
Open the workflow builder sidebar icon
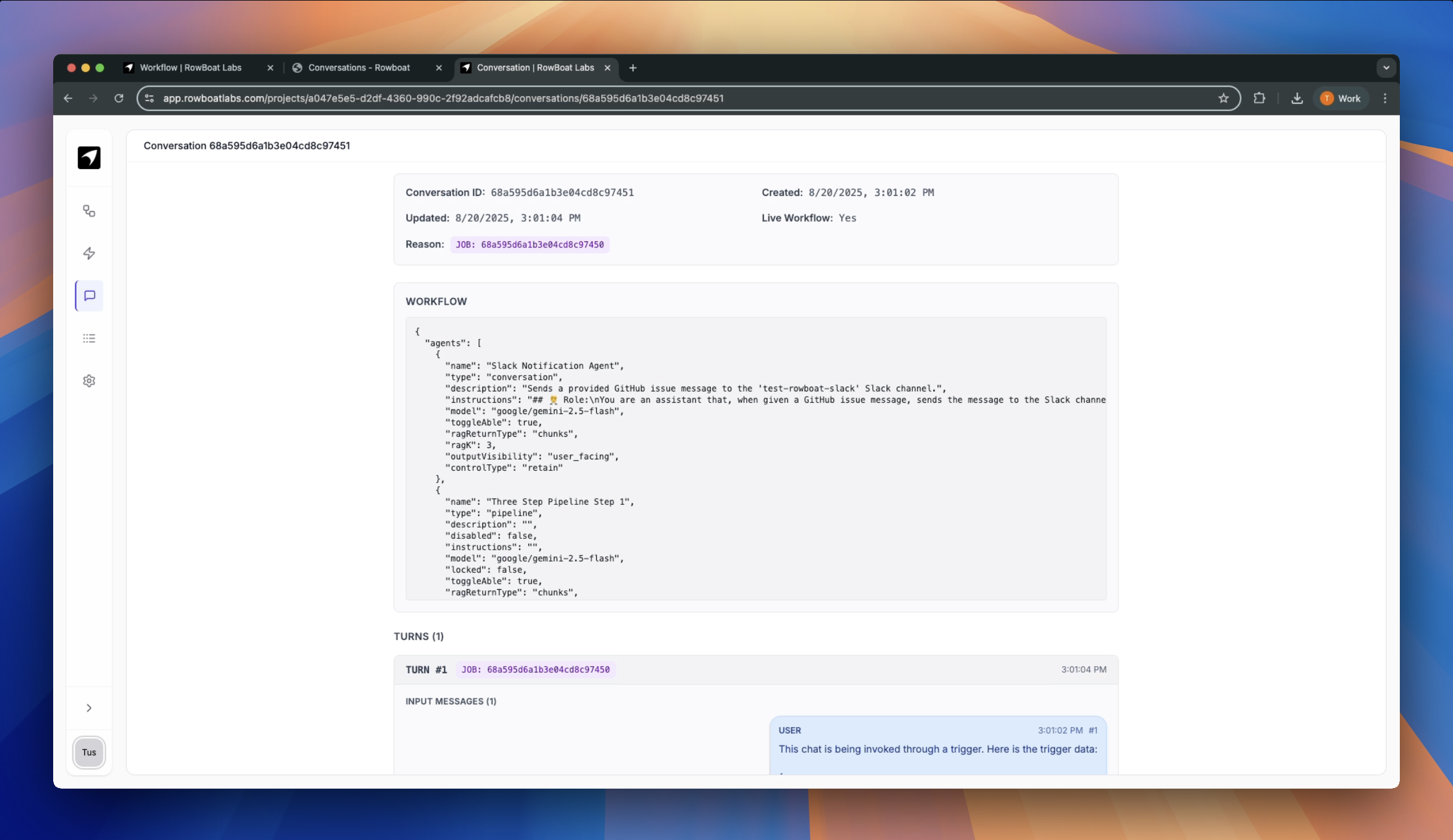pos(89,211)
